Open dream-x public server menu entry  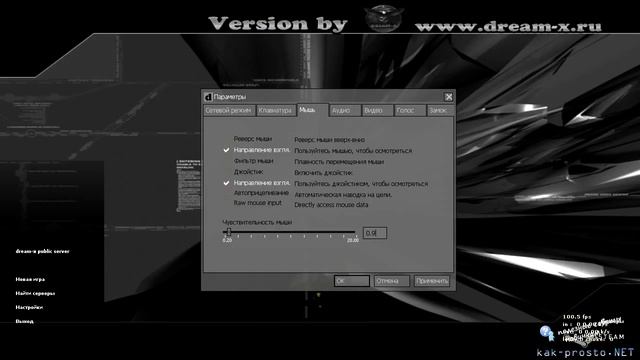point(42,251)
